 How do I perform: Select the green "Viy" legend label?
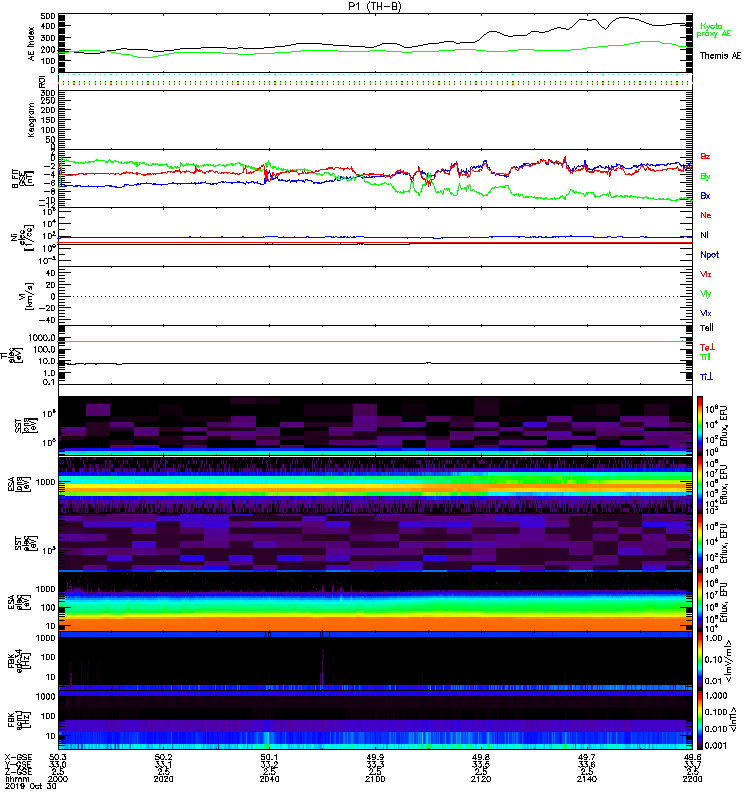click(706, 294)
